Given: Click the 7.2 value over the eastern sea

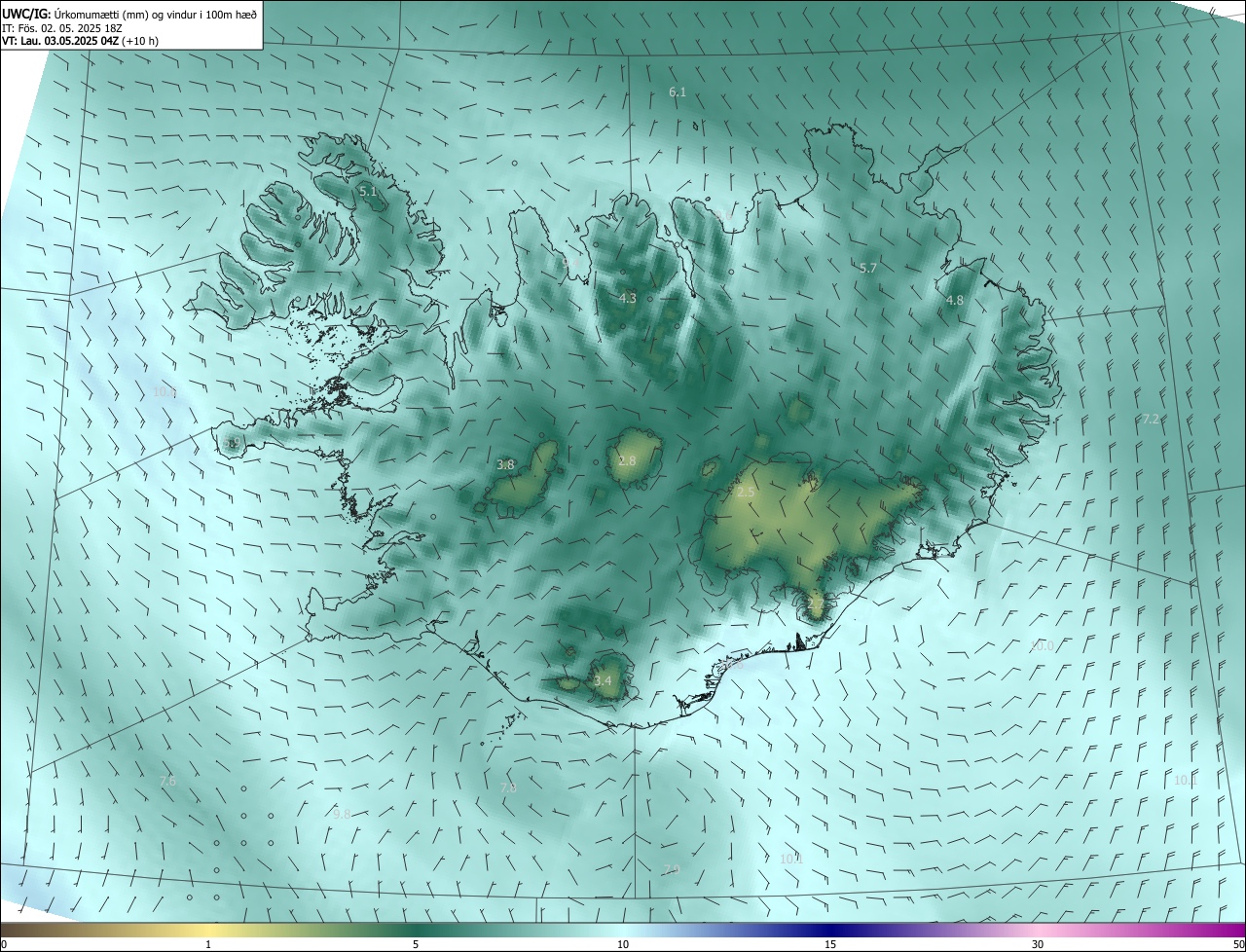Looking at the screenshot, I should [1151, 420].
